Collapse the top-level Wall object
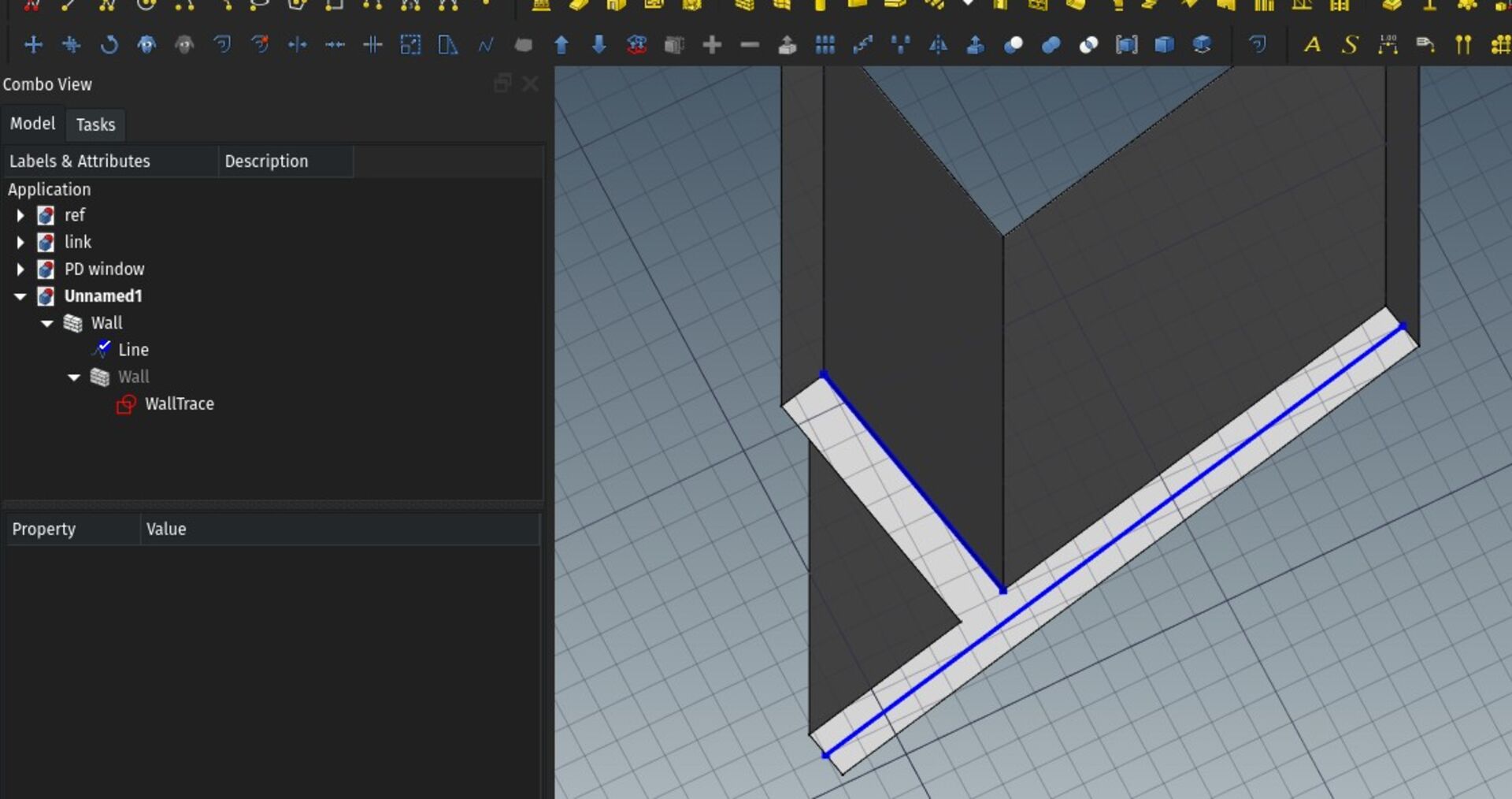Viewport: 1512px width, 799px height. (x=47, y=323)
